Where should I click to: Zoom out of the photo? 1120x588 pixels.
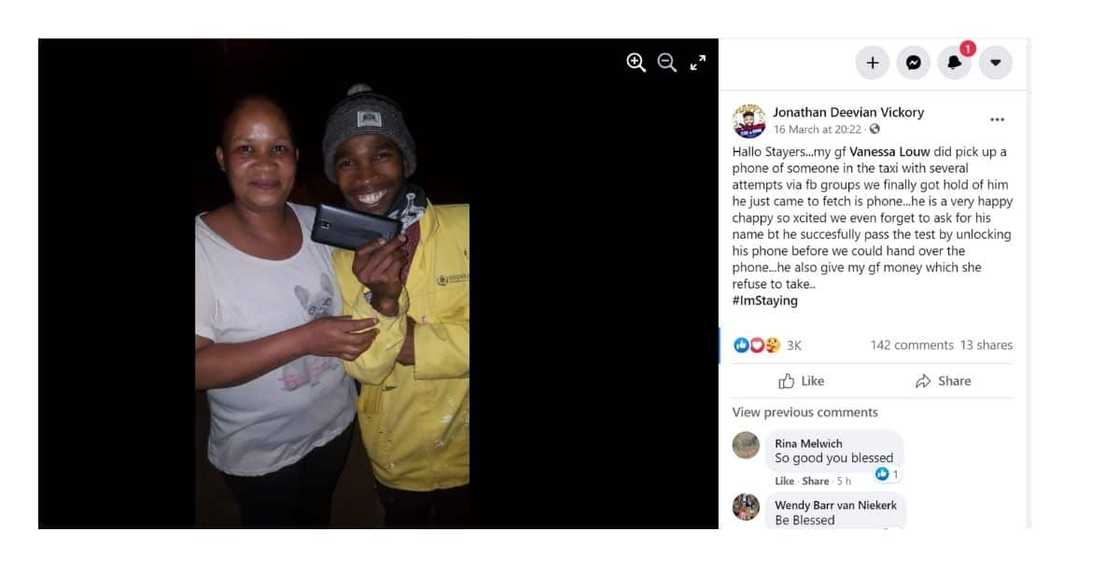667,63
